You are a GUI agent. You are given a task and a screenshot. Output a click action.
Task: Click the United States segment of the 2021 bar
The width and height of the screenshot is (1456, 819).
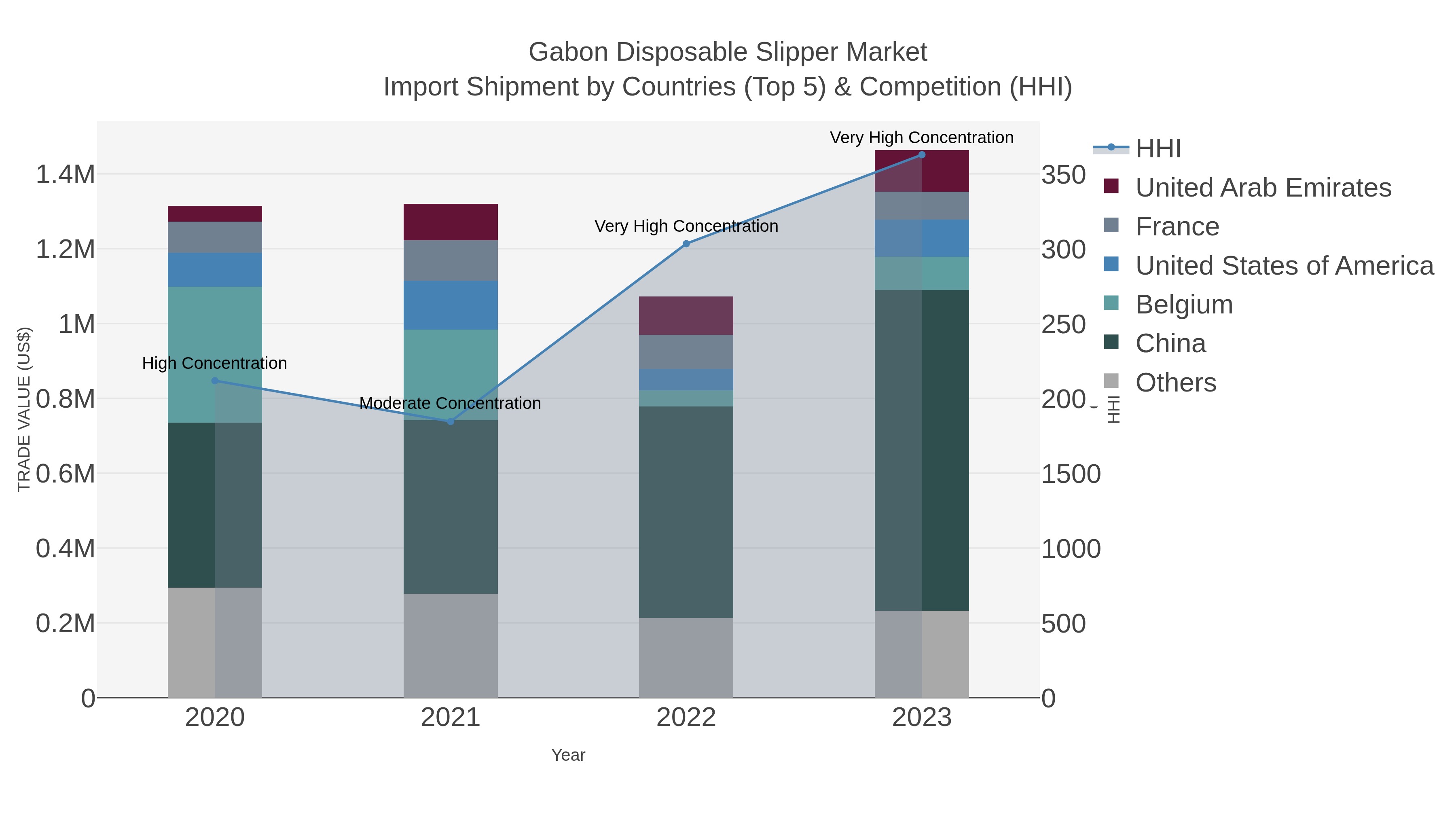tap(451, 305)
